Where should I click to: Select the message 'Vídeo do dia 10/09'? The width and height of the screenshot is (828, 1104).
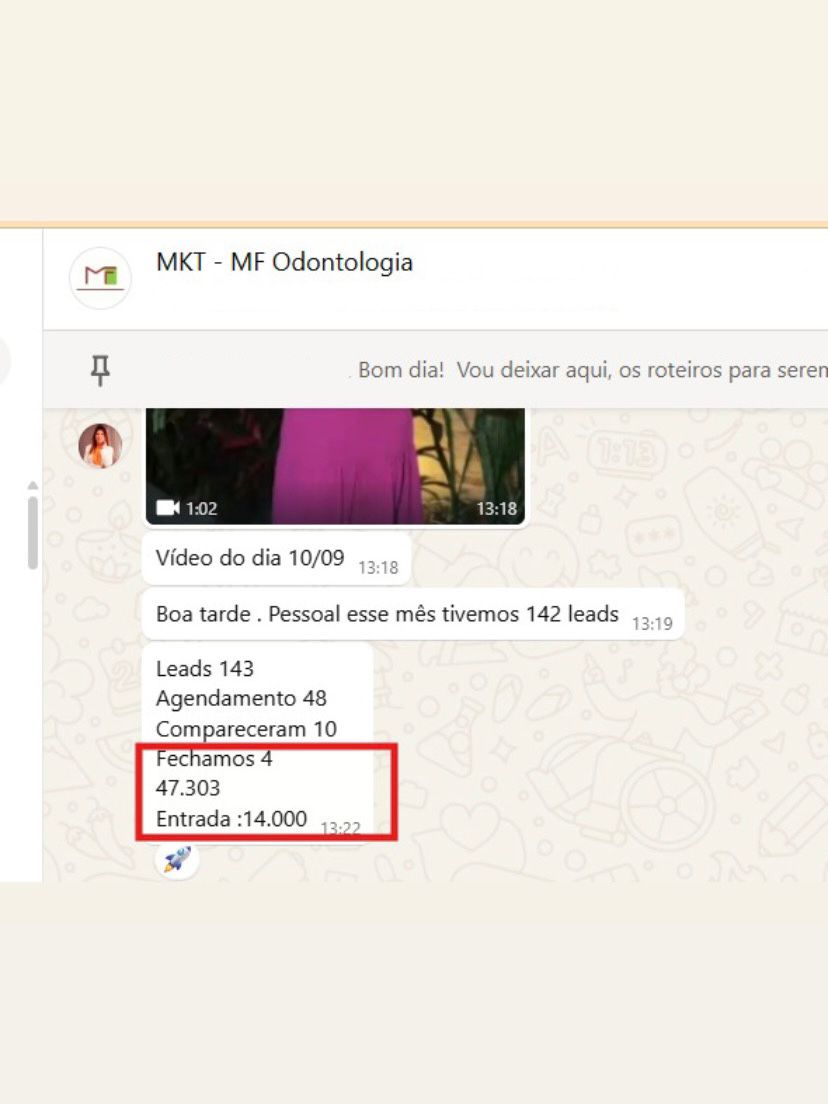[x=277, y=558]
